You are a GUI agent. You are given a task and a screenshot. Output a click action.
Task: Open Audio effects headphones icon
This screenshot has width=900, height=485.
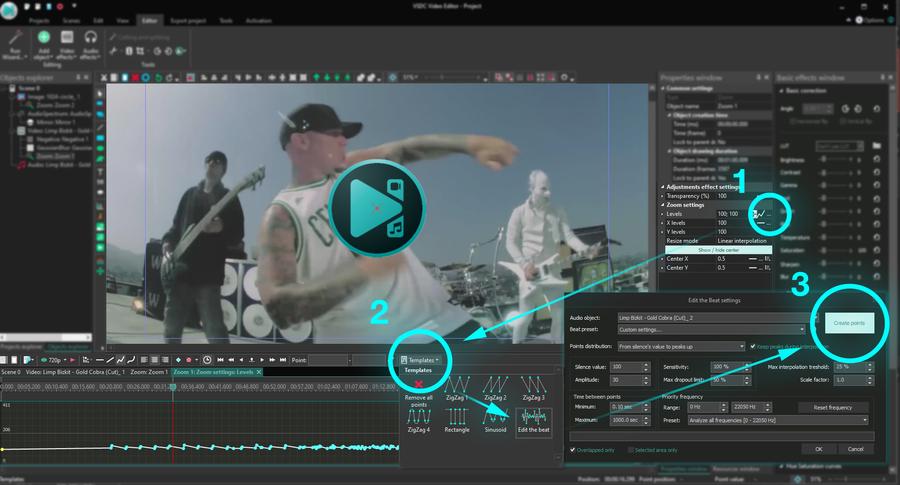pyautogui.click(x=91, y=38)
